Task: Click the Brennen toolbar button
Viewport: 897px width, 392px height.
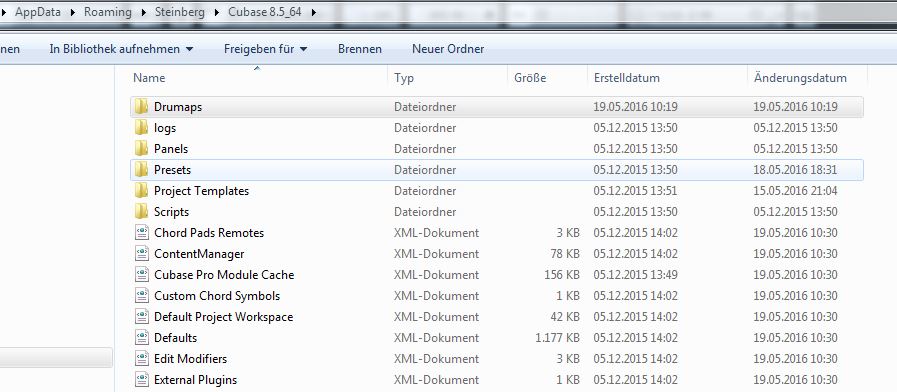Action: pyautogui.click(x=360, y=49)
